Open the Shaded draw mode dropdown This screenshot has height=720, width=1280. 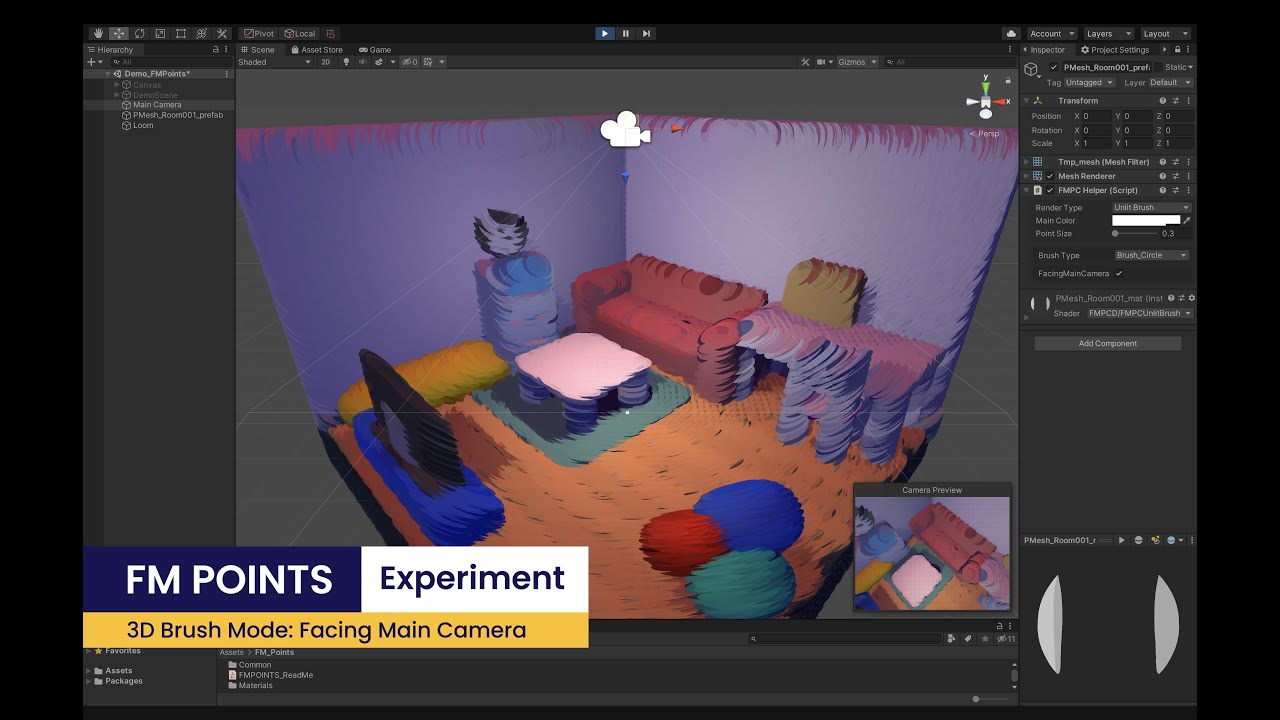click(275, 62)
